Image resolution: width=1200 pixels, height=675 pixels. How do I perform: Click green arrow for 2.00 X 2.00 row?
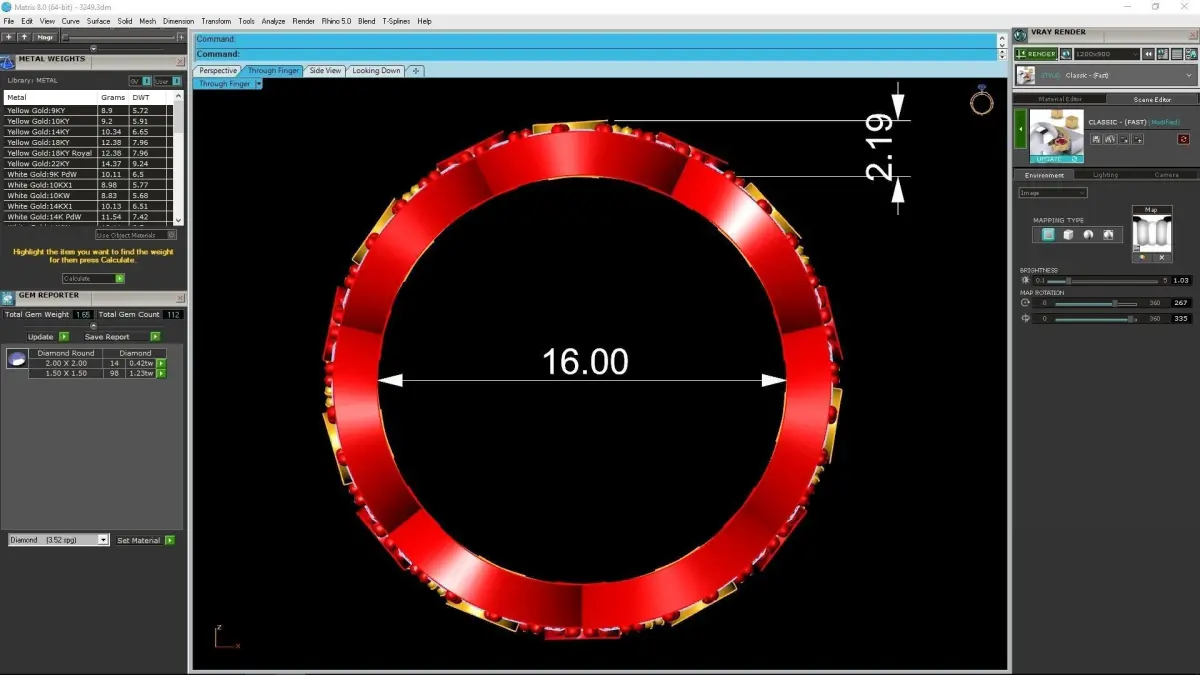(161, 363)
